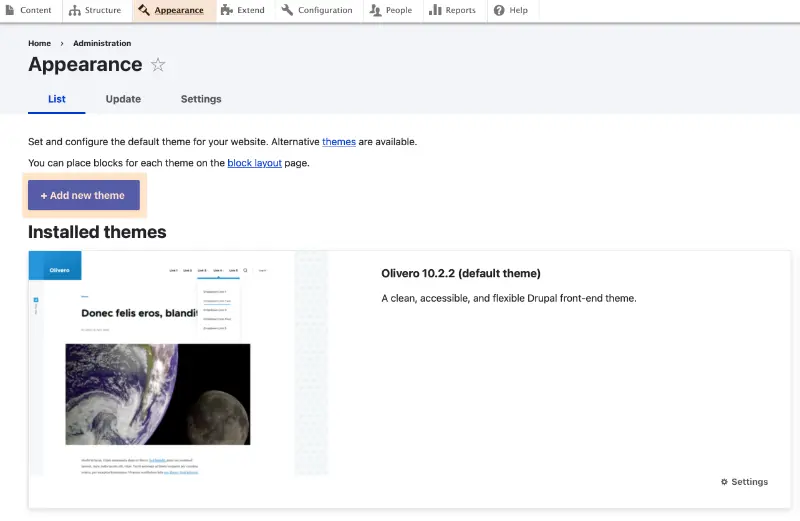
Task: Go to Administration breadcrumb link
Action: point(102,43)
